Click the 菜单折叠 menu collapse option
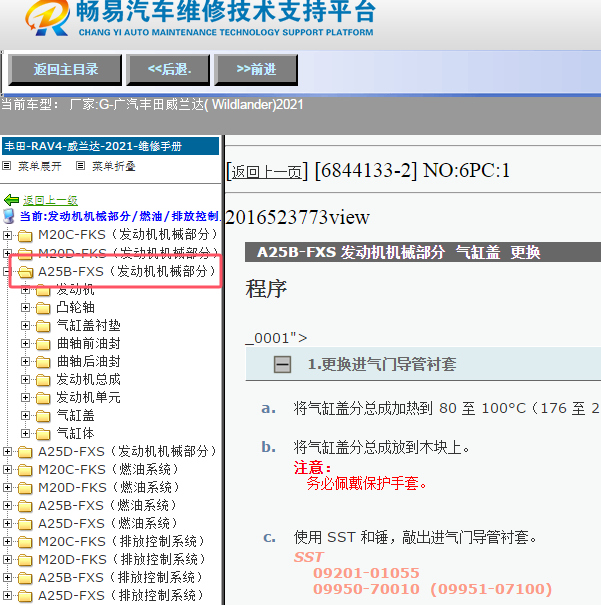 [114, 166]
